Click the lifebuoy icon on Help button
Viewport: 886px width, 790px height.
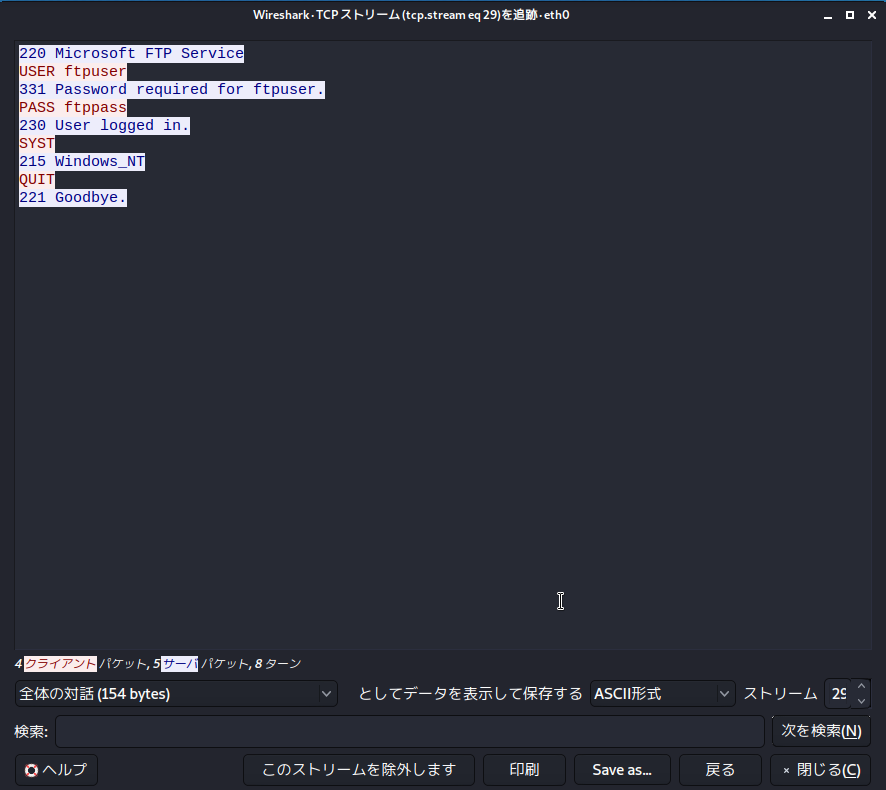32,770
